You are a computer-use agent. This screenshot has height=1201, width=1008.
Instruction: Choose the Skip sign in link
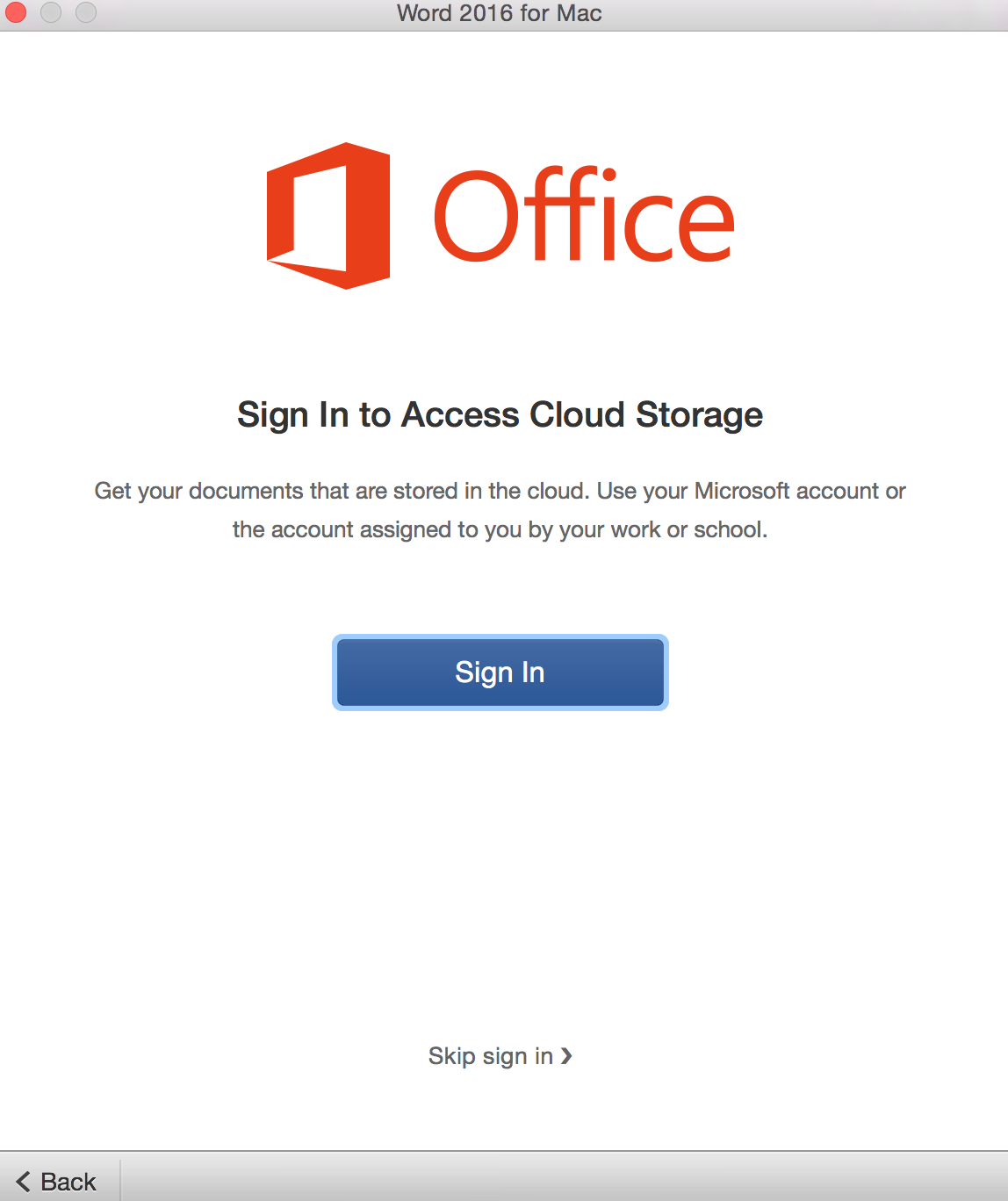[x=500, y=1056]
